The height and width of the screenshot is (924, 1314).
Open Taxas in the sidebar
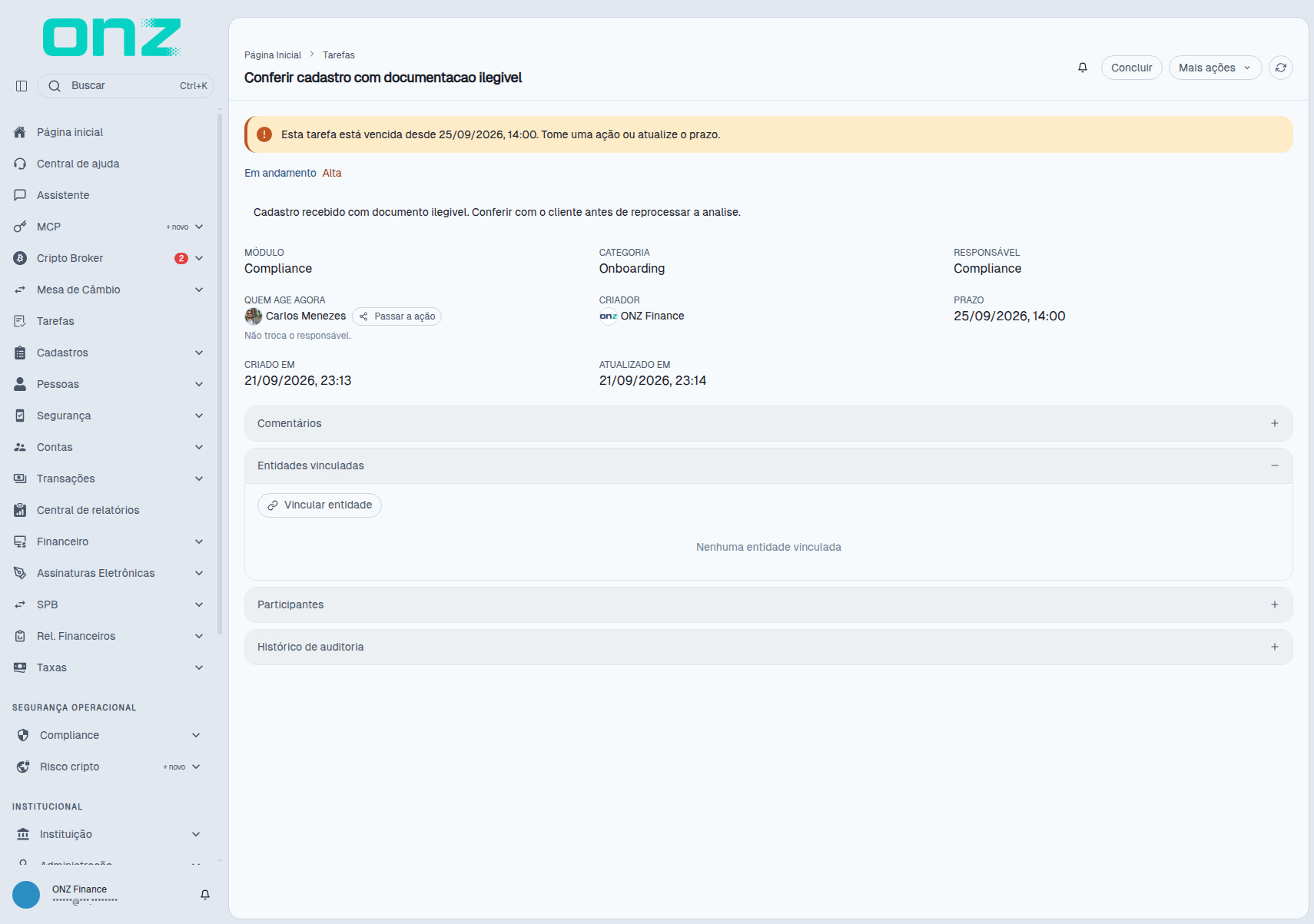(108, 667)
